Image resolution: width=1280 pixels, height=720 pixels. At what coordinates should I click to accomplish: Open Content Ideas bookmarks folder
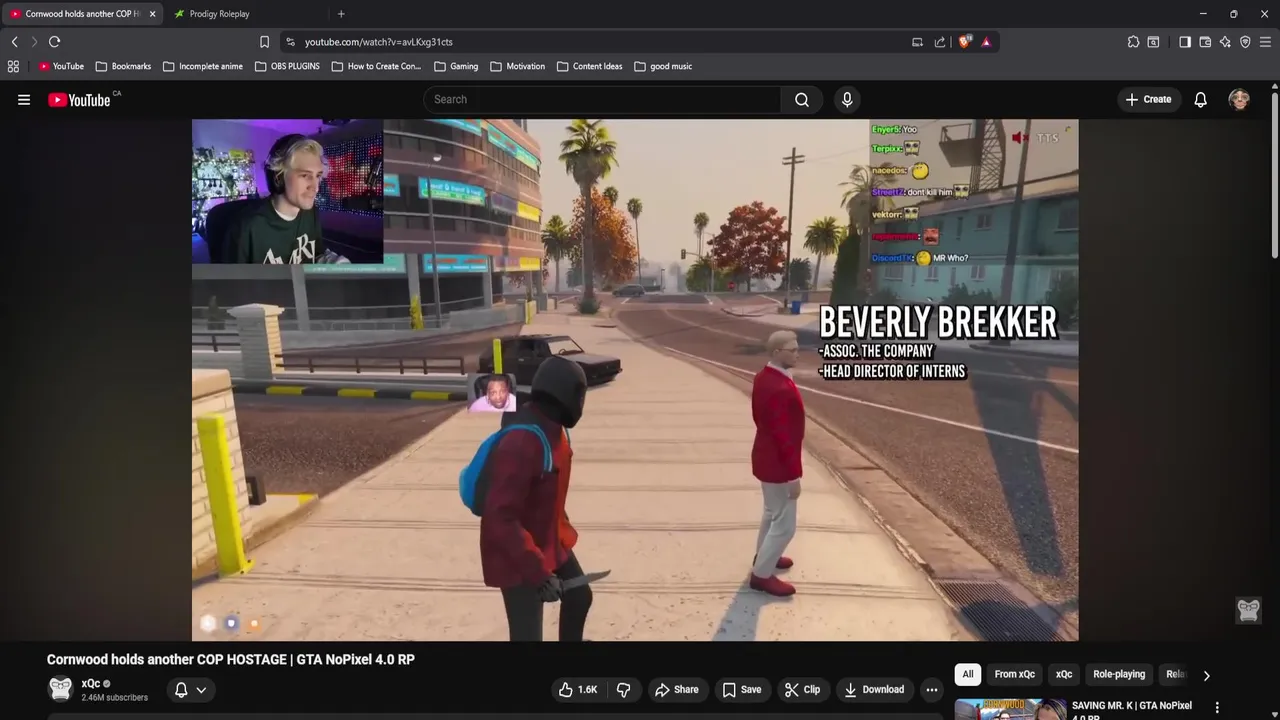tap(589, 66)
